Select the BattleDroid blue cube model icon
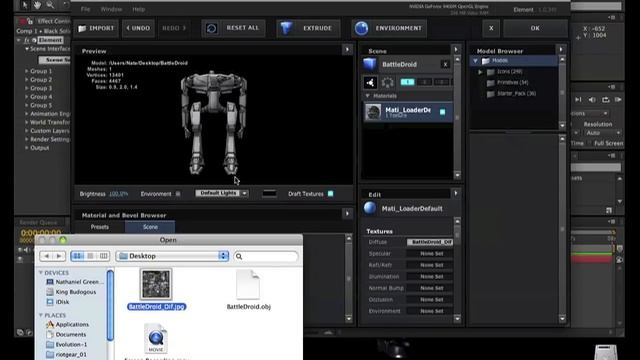 (x=370, y=64)
